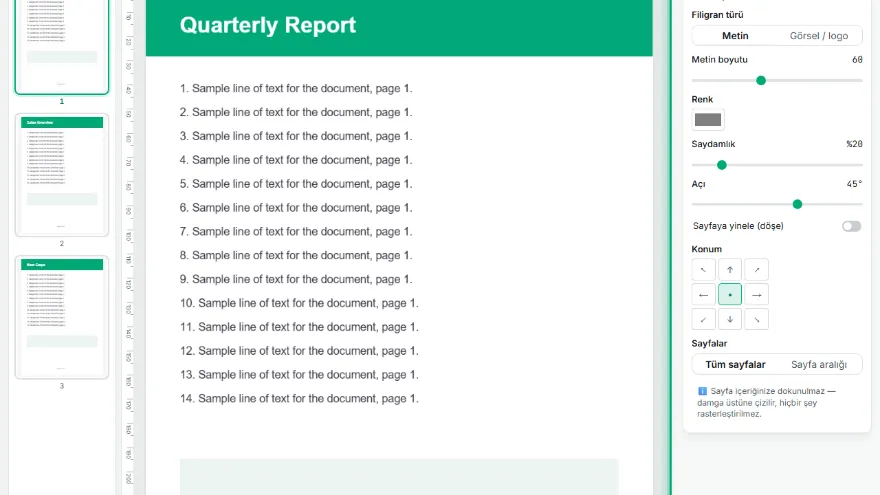Choose Tüm sayfalar option
The width and height of the screenshot is (880, 495).
tap(735, 364)
